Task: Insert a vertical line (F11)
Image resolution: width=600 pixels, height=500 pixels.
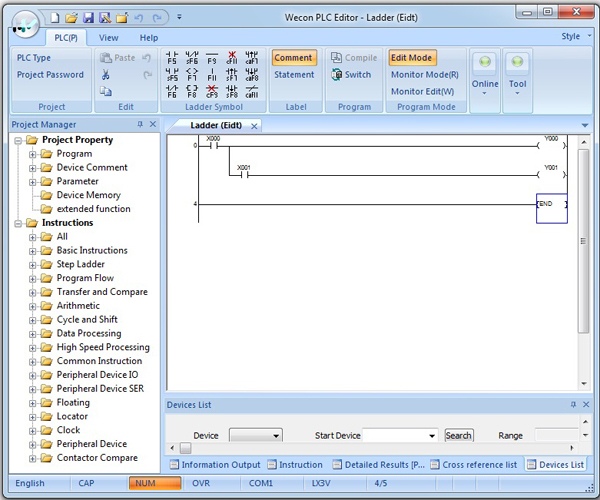Action: (x=212, y=75)
